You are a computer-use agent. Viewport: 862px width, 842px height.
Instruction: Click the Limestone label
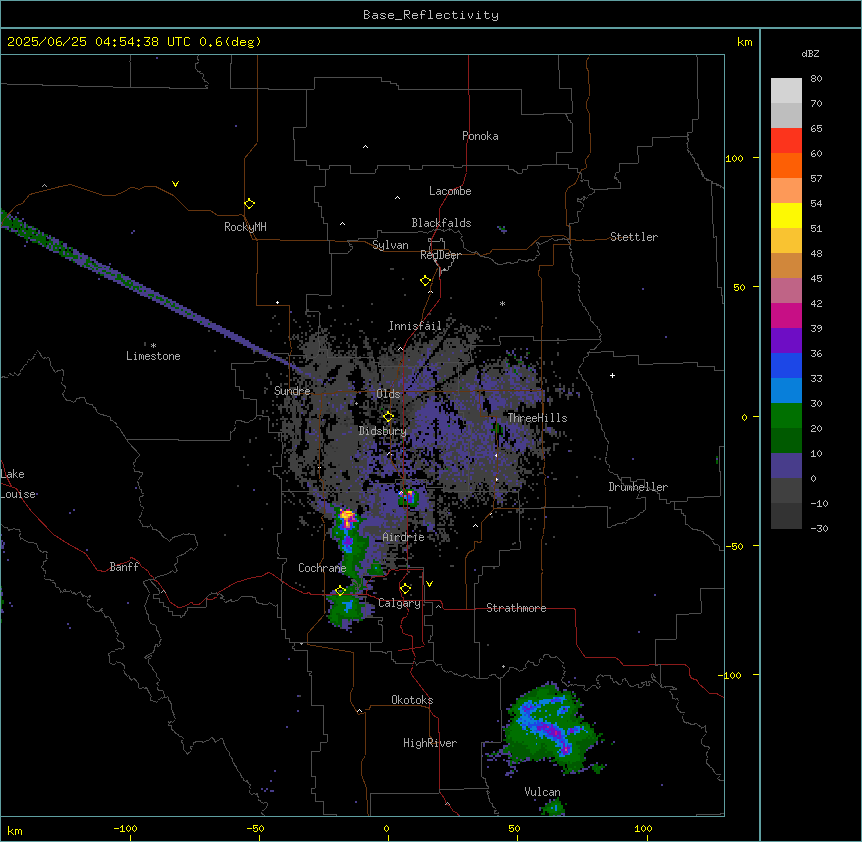point(153,356)
